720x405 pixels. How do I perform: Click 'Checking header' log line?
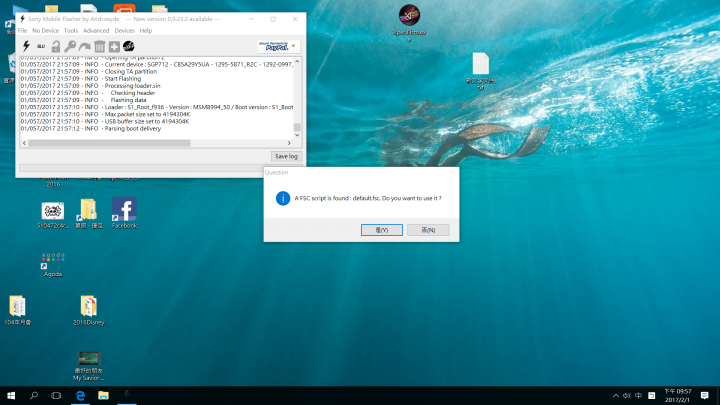pyautogui.click(x=88, y=93)
